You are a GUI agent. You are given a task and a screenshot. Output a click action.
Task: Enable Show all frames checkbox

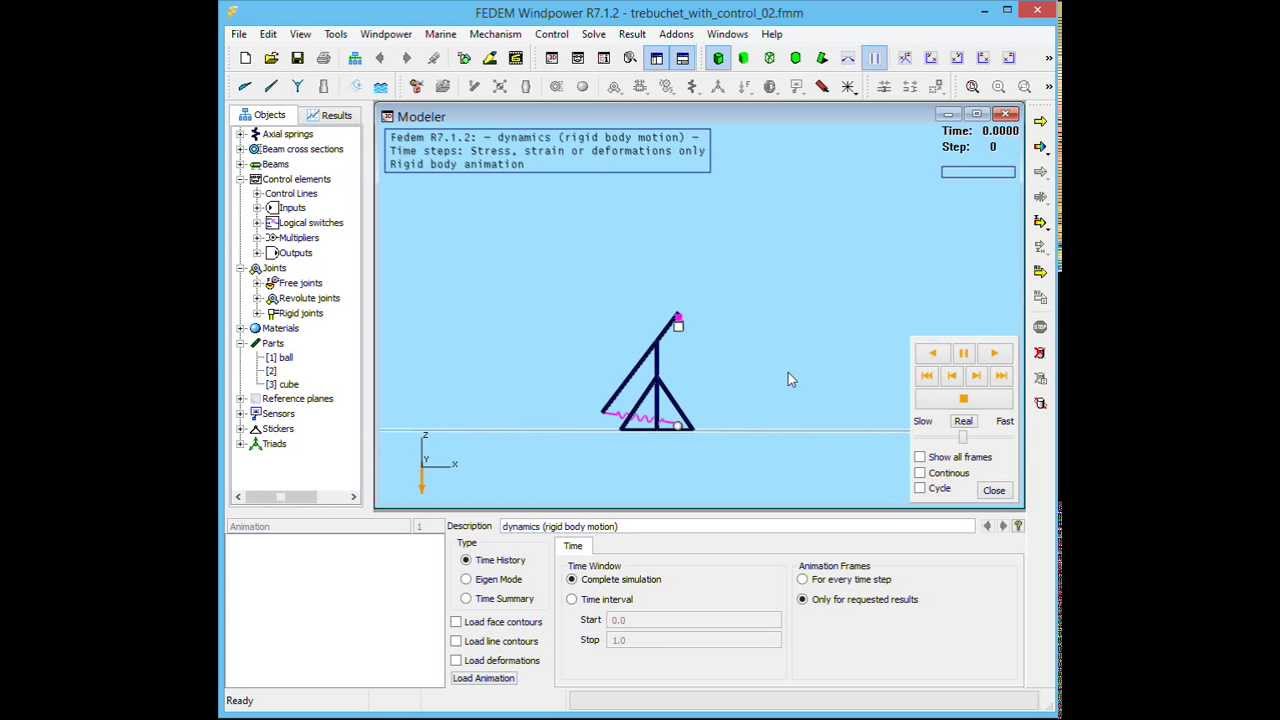[920, 457]
